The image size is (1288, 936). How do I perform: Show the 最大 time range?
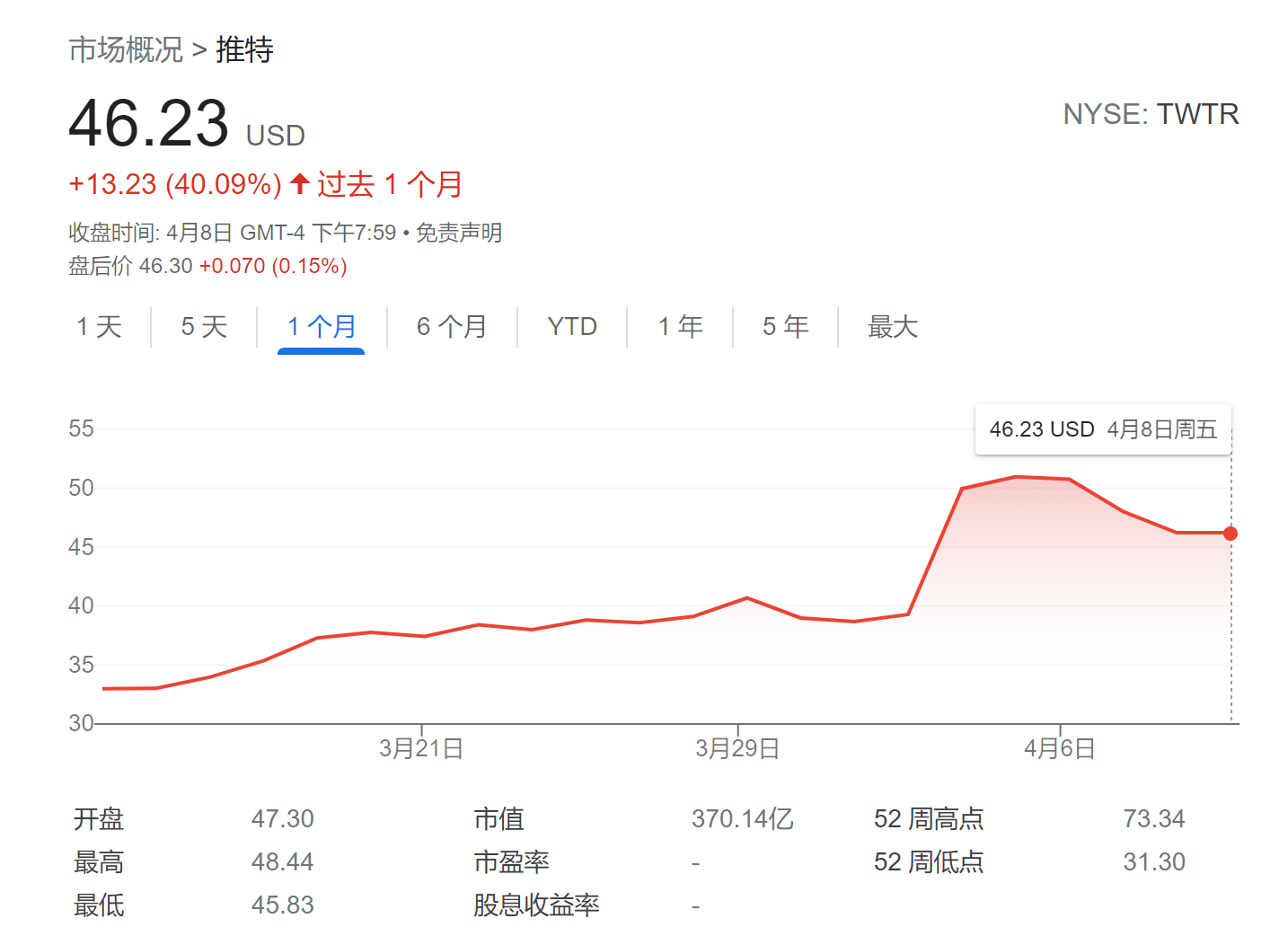pyautogui.click(x=893, y=327)
